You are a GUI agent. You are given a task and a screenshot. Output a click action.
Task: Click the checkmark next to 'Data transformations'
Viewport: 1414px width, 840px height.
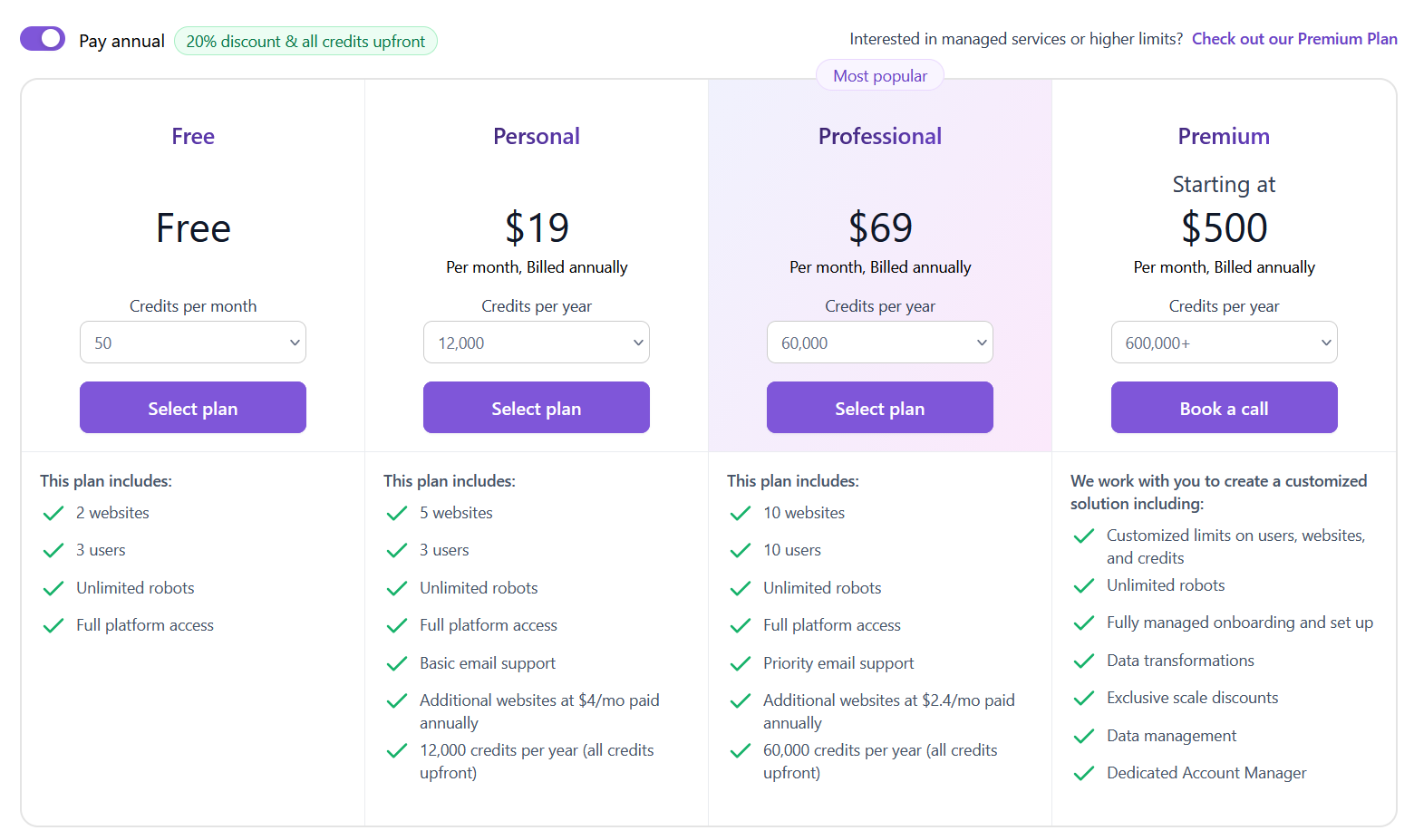1083,661
